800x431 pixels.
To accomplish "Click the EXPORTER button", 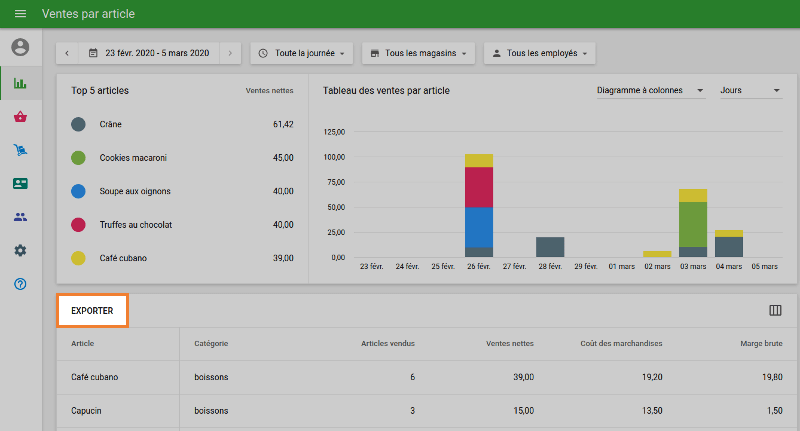I will click(92, 311).
